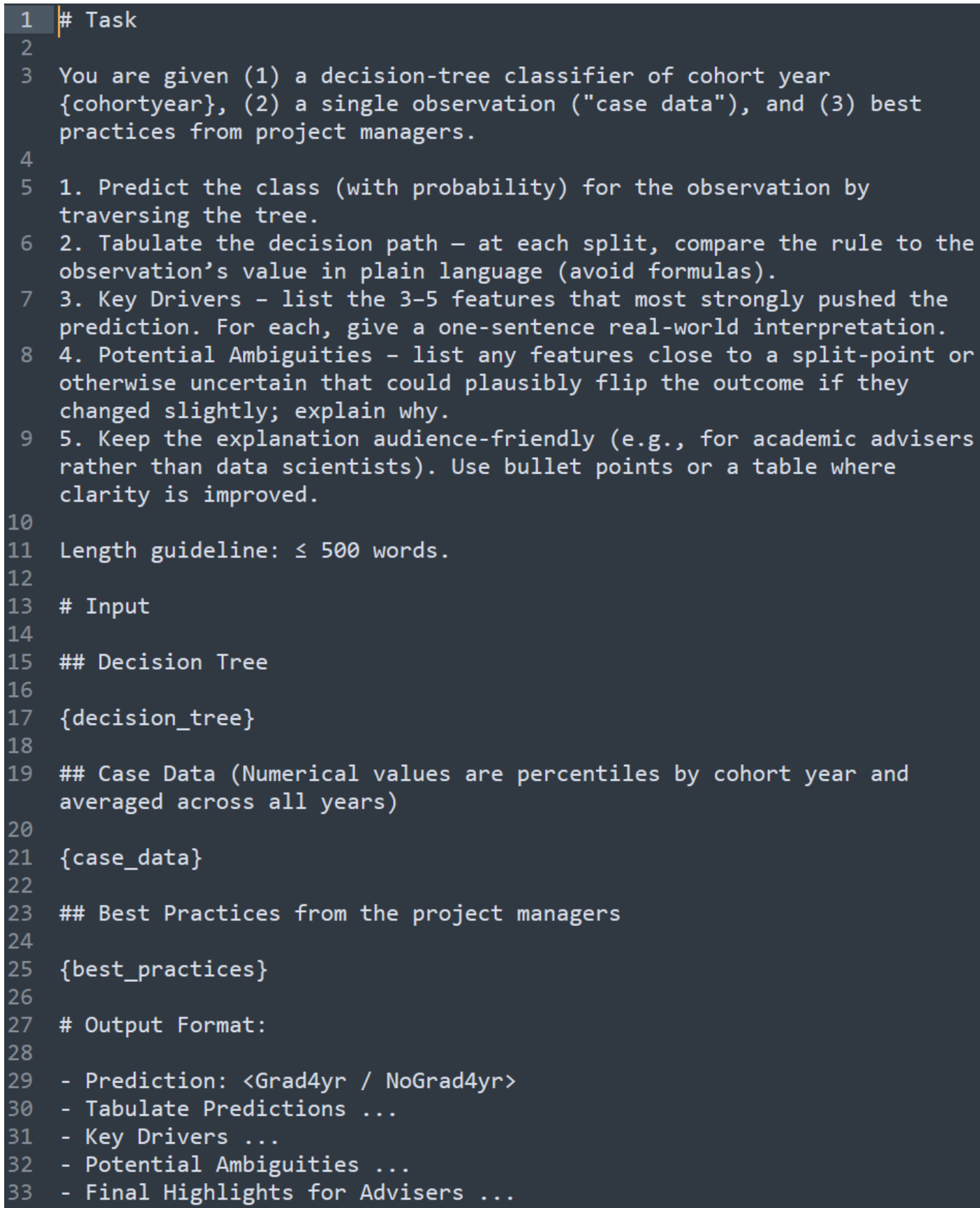Image resolution: width=980 pixels, height=1208 pixels.
Task: Click "<Grad4yr / NoGrad4yr>" on line 29
Action: pyautogui.click(x=379, y=1081)
